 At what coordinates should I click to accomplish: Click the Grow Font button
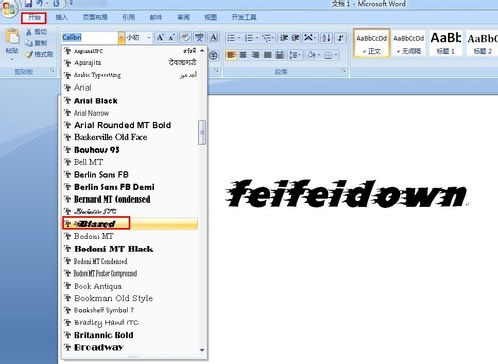click(160, 38)
